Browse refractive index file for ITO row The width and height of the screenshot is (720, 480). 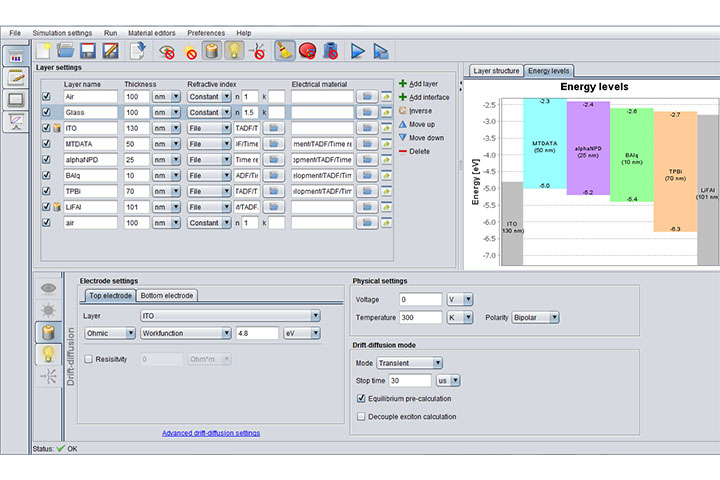[274, 128]
